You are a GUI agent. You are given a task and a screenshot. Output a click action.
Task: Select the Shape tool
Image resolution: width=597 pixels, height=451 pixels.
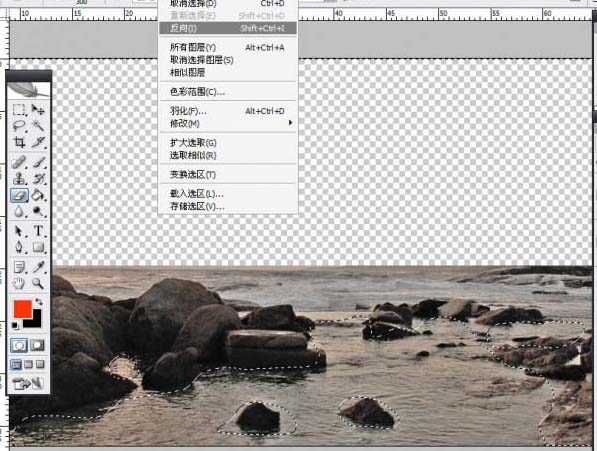click(x=38, y=247)
